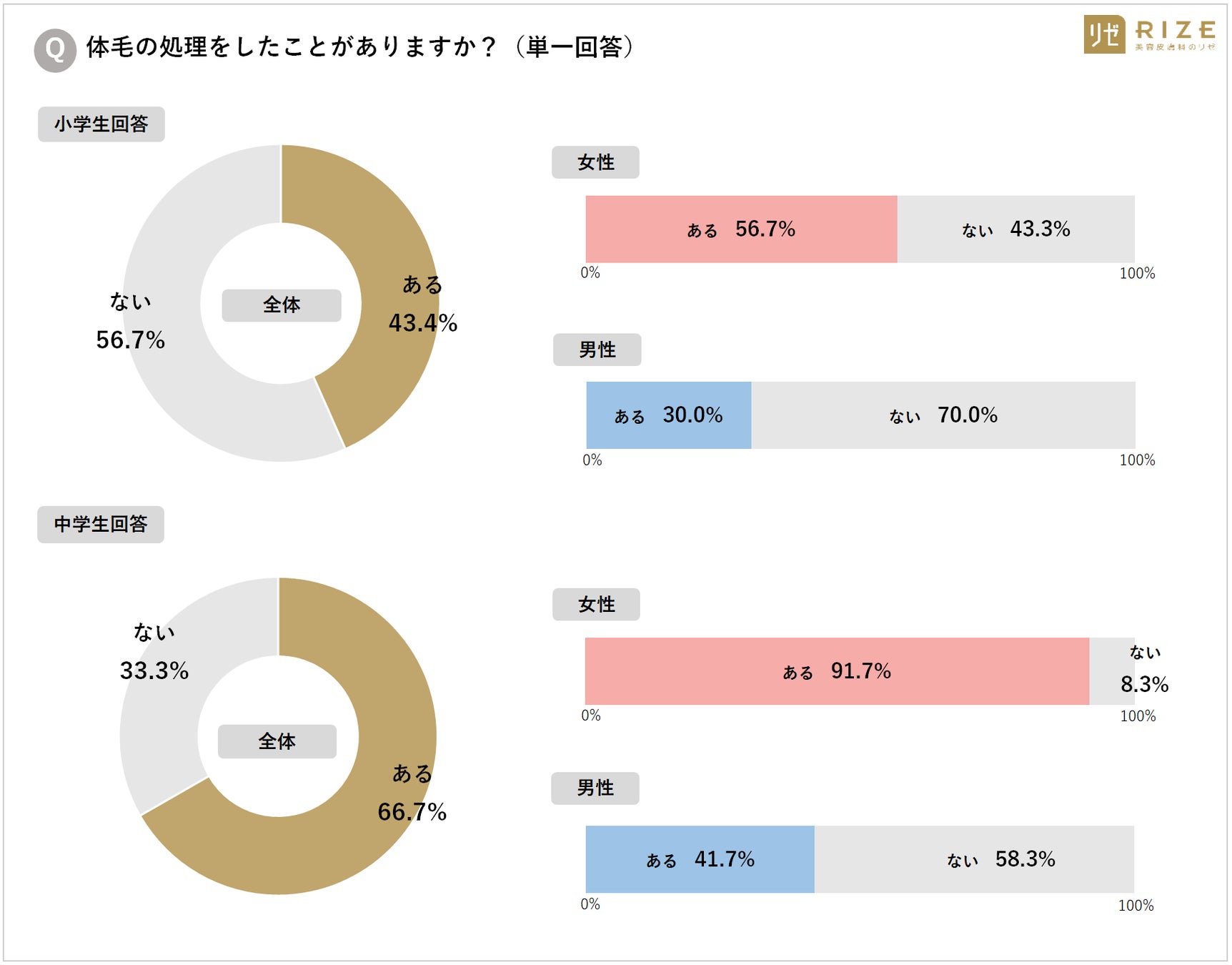Click the blue ある 41.7% bar

(700, 859)
